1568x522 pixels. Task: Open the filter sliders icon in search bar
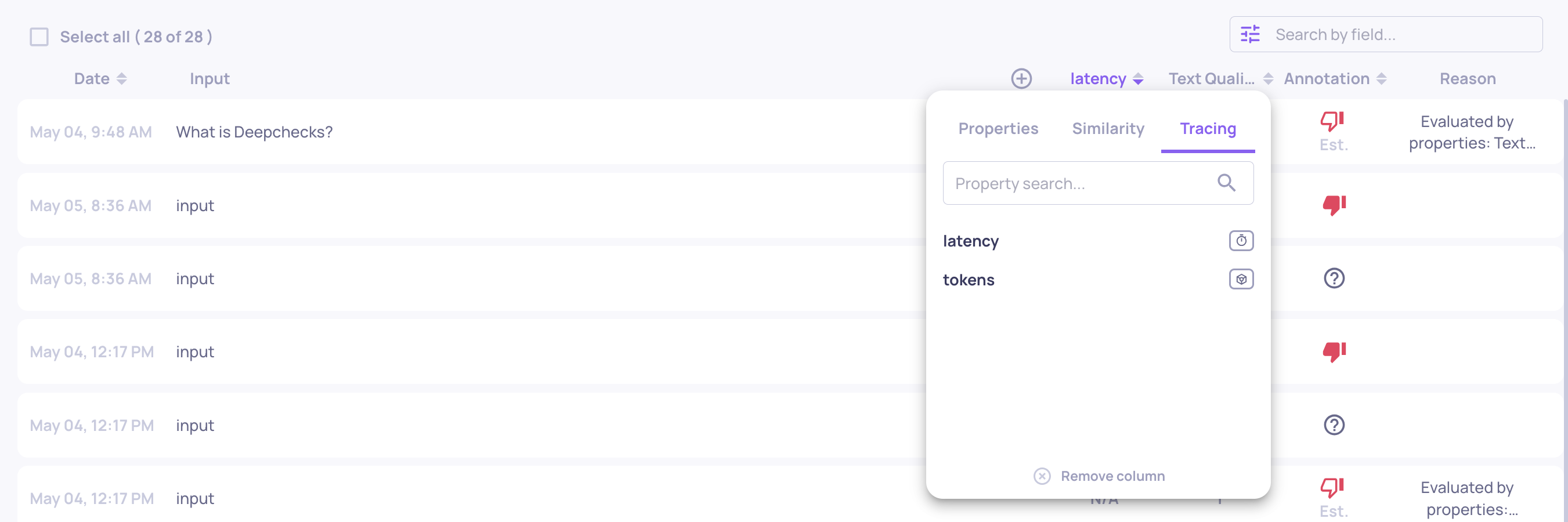(1250, 34)
